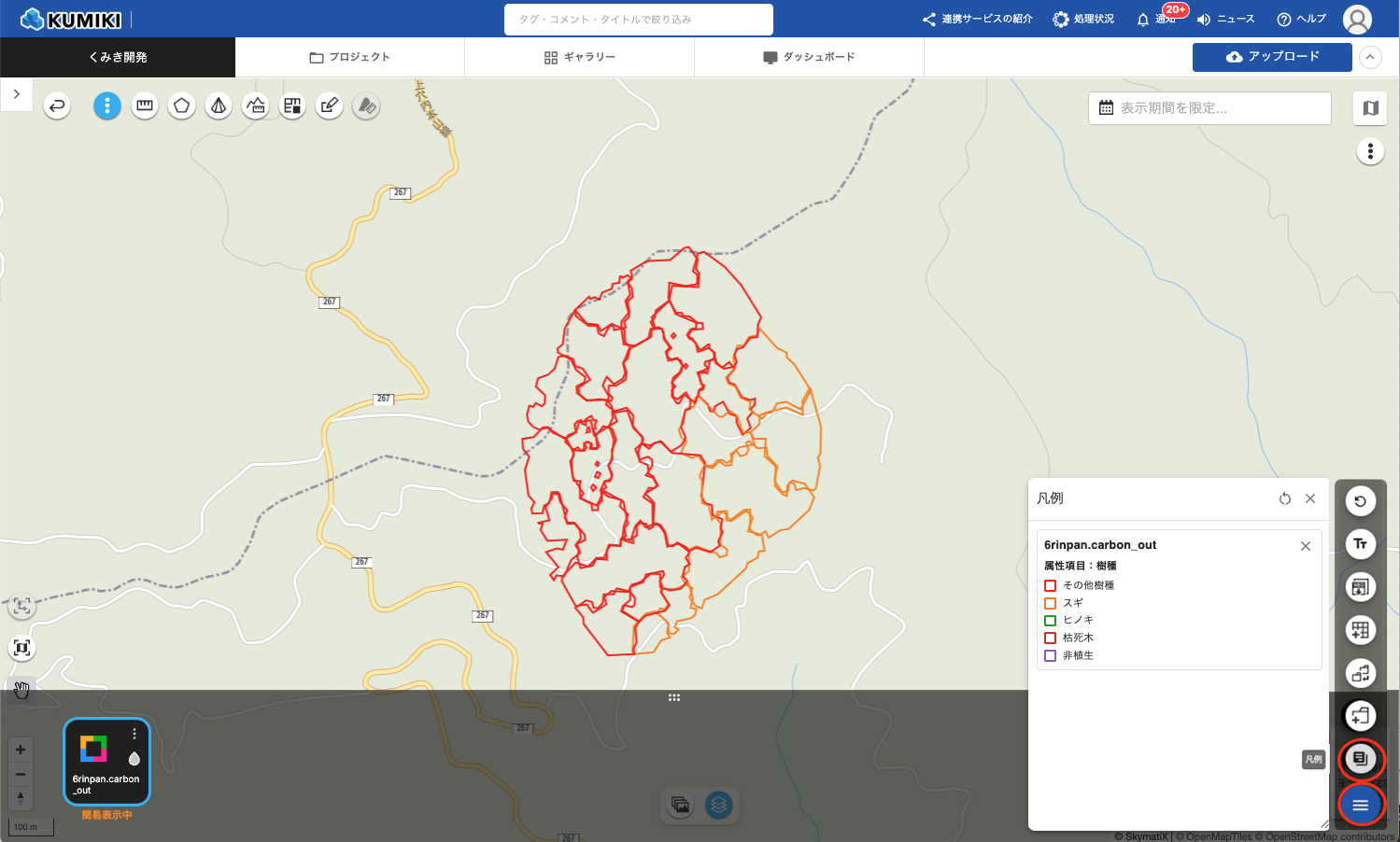Open the elevation profile measurement tool
Image resolution: width=1400 pixels, height=842 pixels.
pos(256,106)
